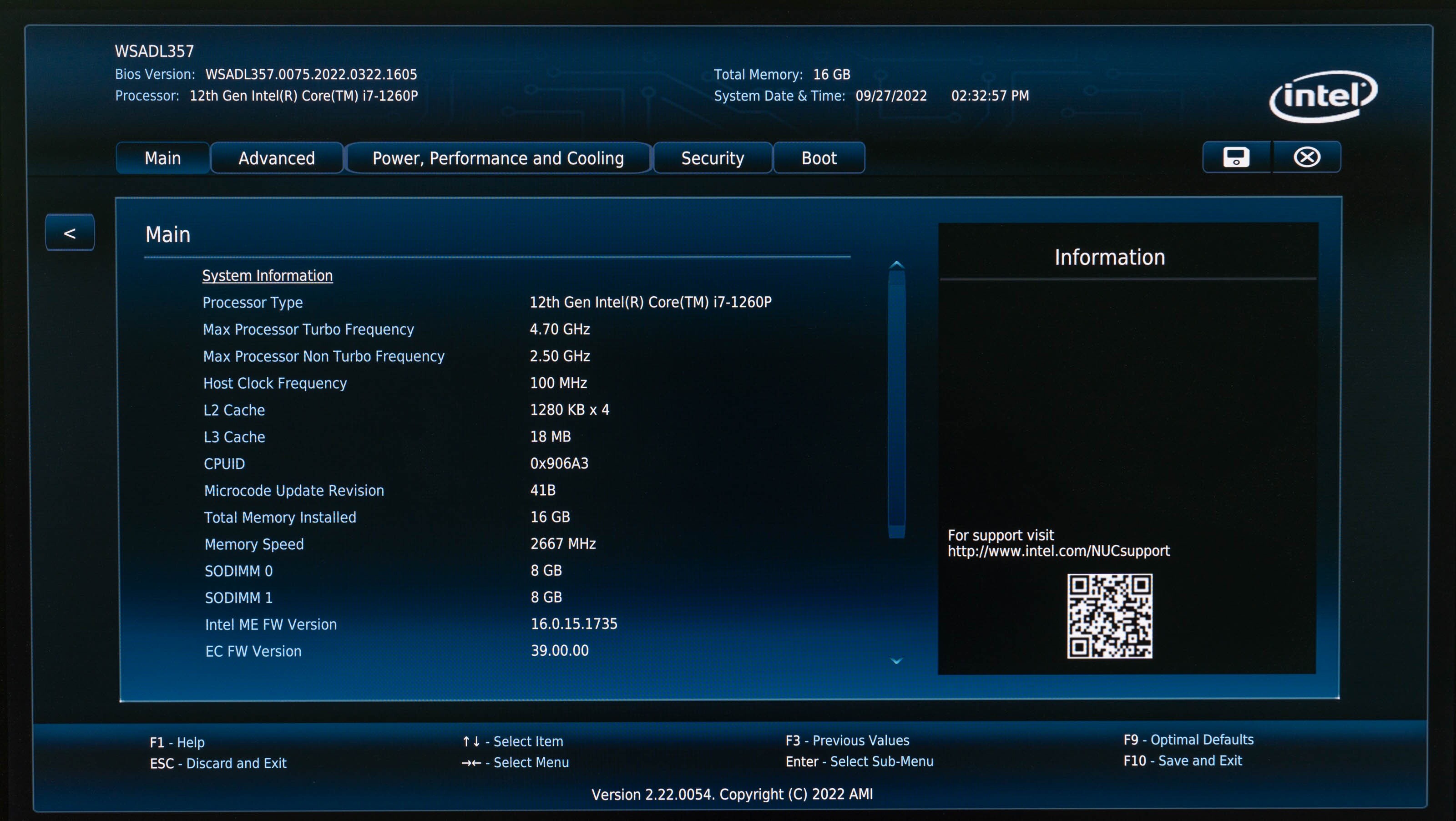
Task: Click the system time field
Action: tap(990, 96)
